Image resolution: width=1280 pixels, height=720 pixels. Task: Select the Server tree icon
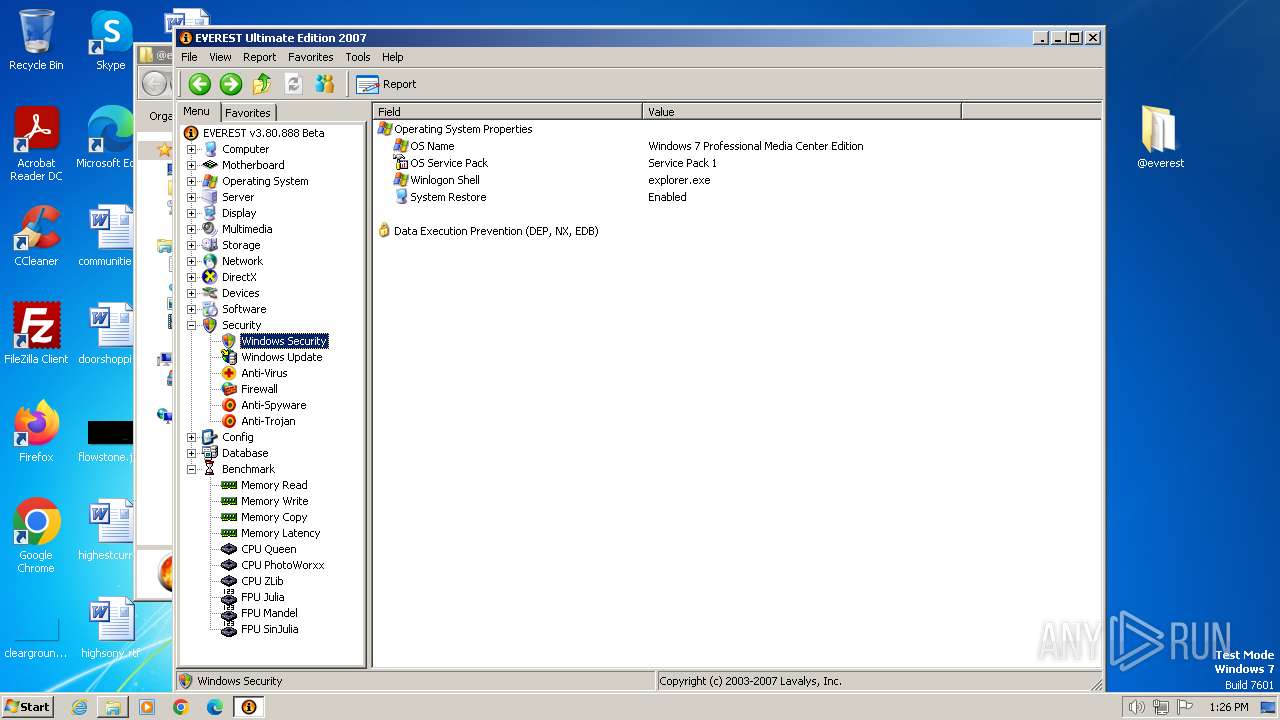(x=210, y=197)
